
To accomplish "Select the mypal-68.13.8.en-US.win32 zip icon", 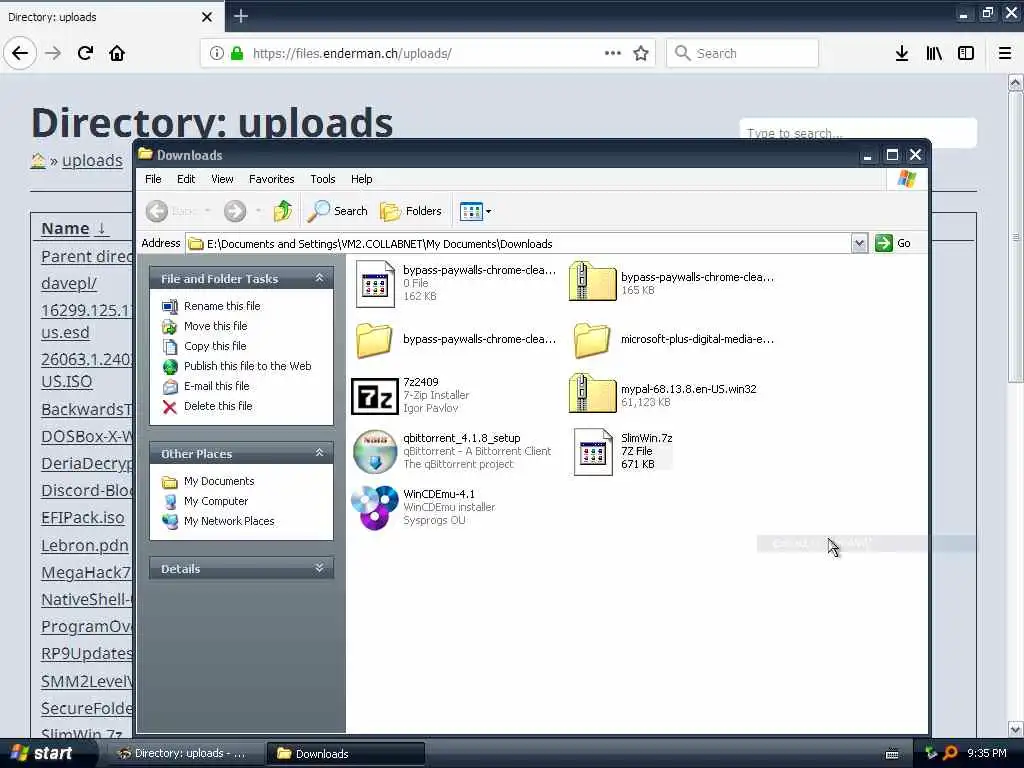I will tap(592, 393).
